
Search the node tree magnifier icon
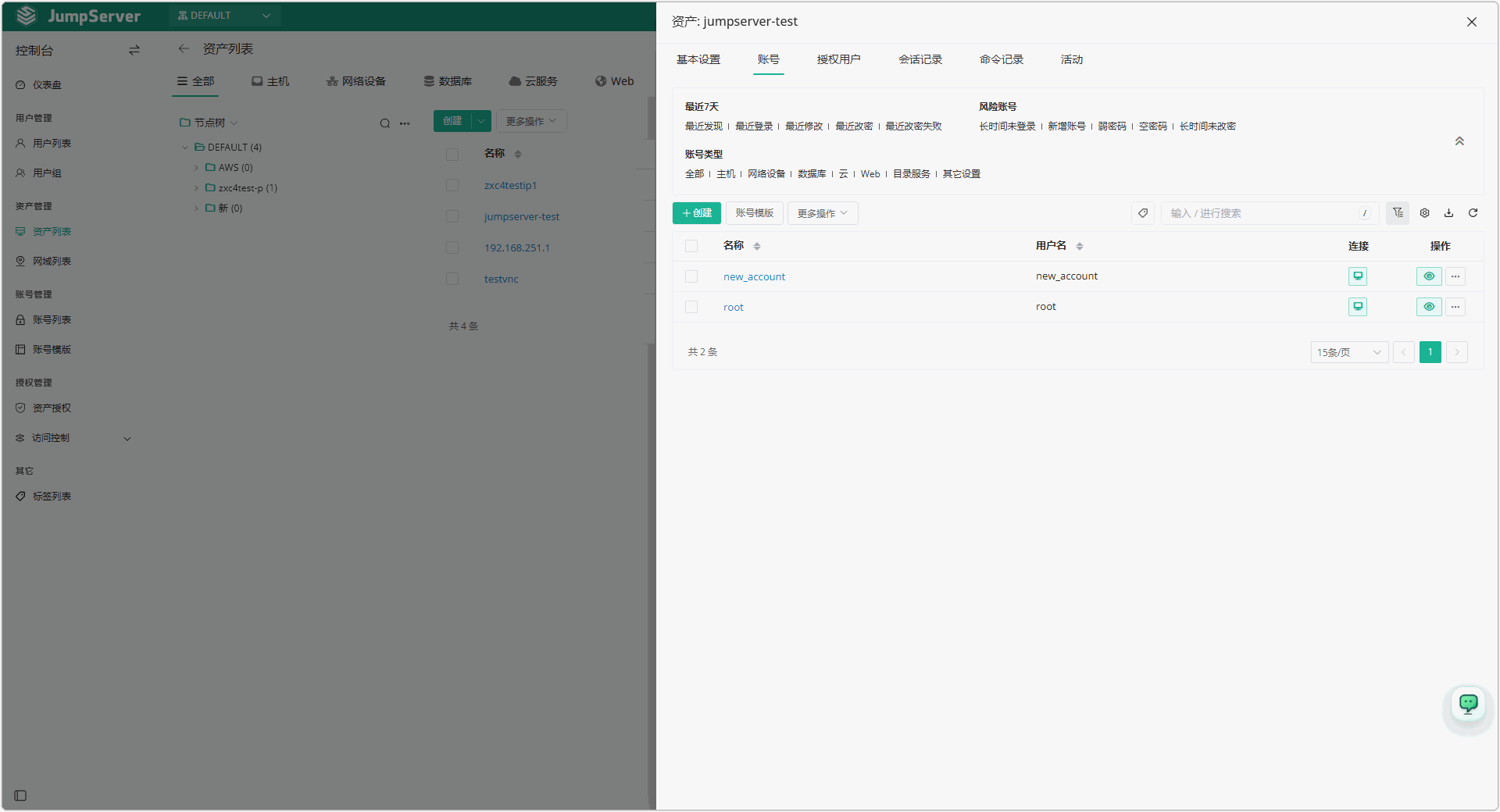tap(385, 123)
